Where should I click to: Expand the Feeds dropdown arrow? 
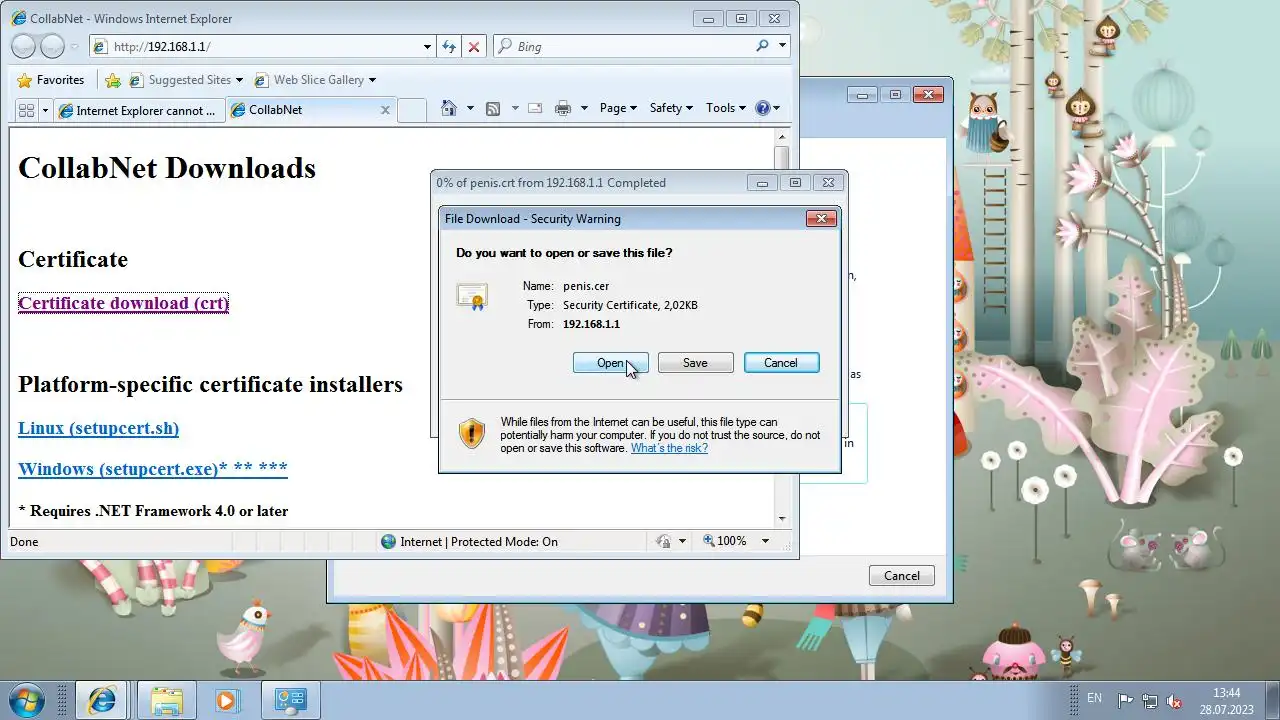tap(515, 108)
